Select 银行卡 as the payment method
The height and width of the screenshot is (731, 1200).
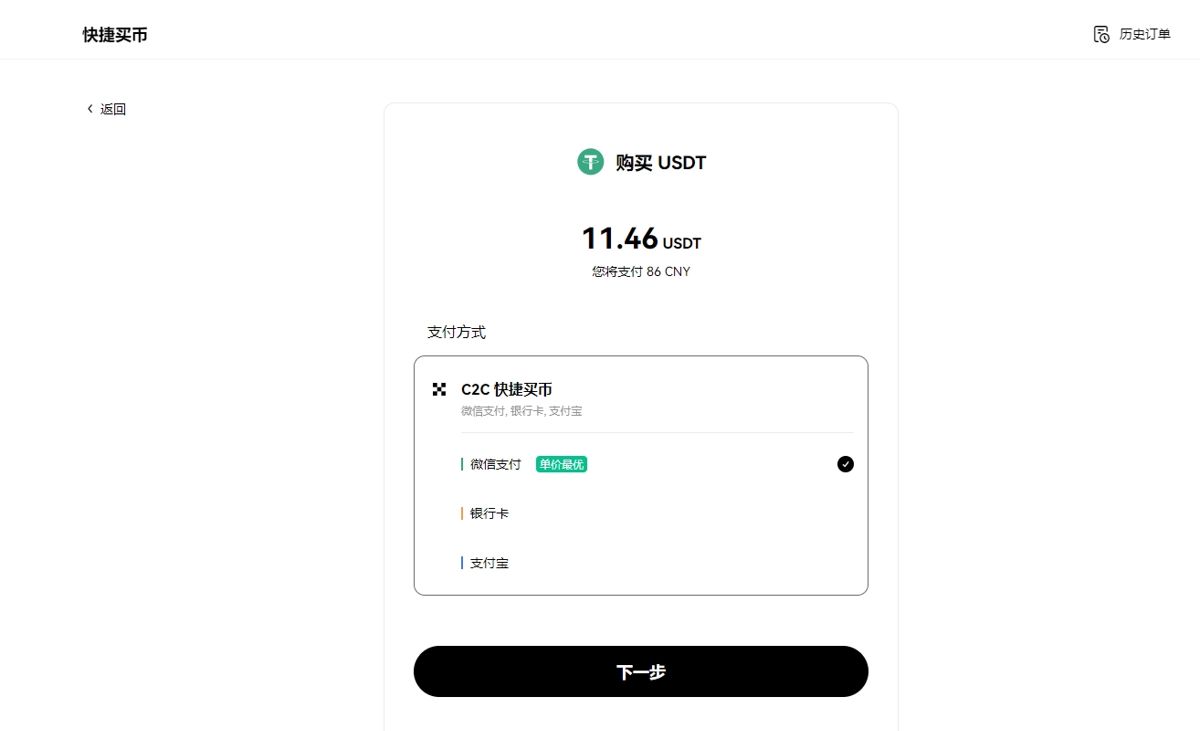[x=490, y=514]
